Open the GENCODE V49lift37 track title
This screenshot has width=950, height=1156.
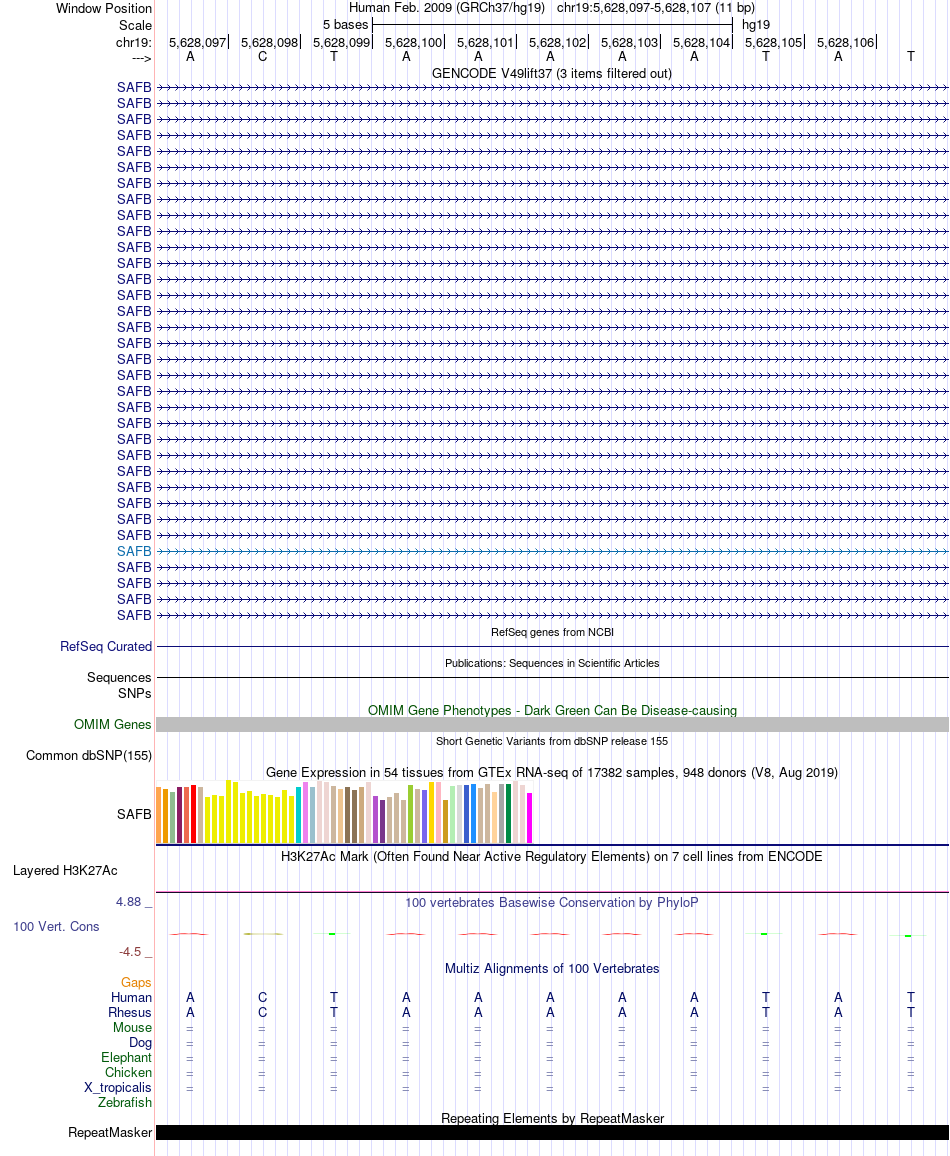551,74
